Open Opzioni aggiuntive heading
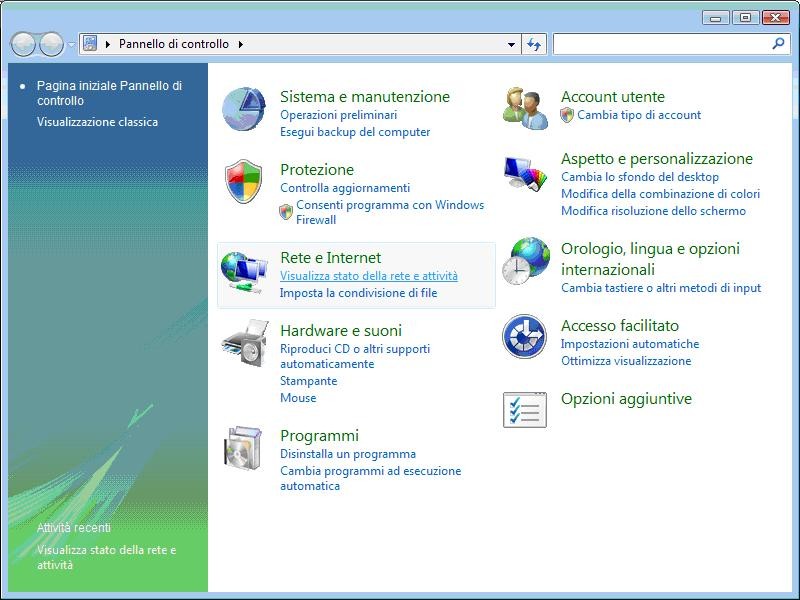 click(x=626, y=398)
